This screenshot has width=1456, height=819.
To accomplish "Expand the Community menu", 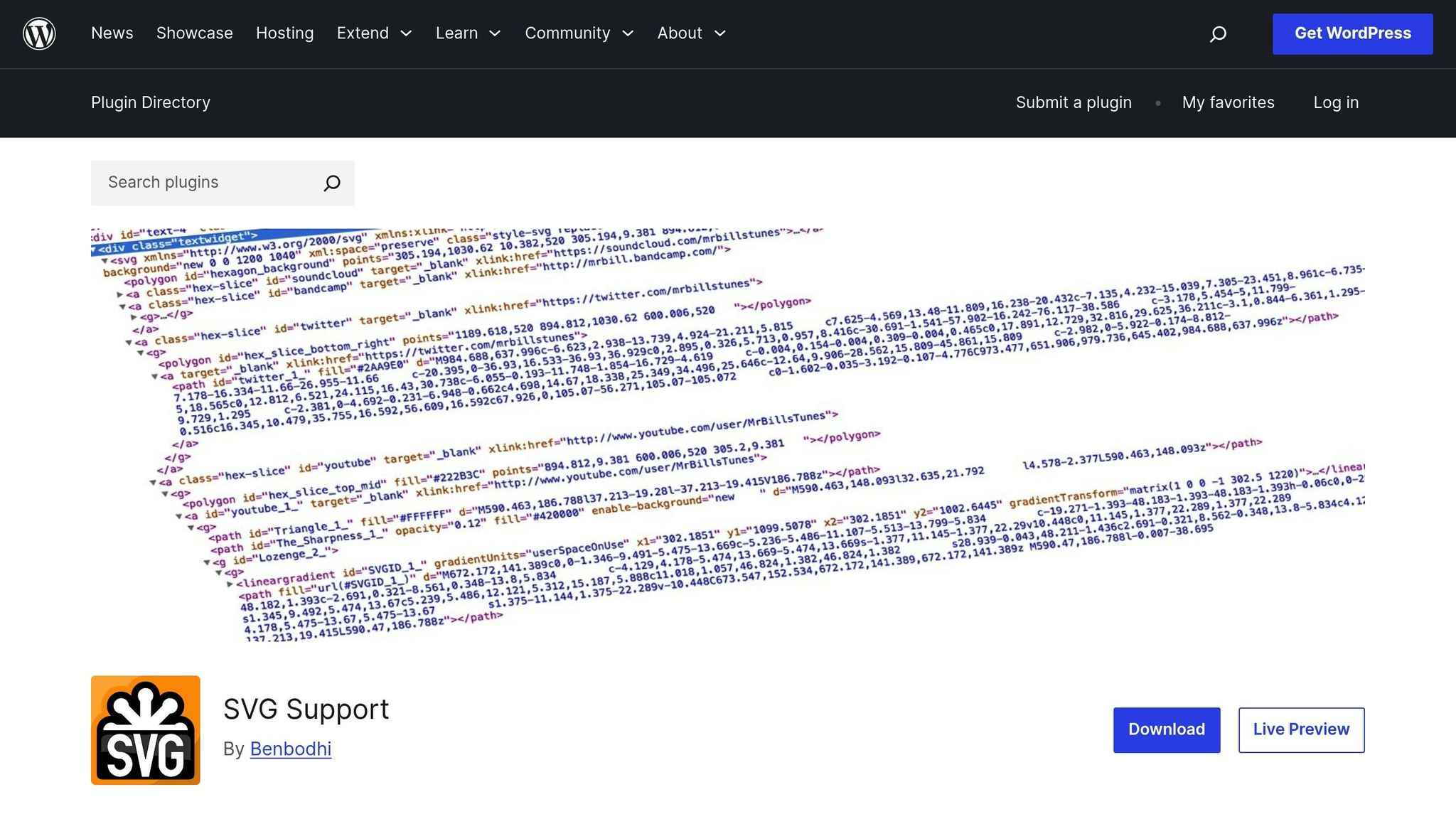I will [x=628, y=33].
